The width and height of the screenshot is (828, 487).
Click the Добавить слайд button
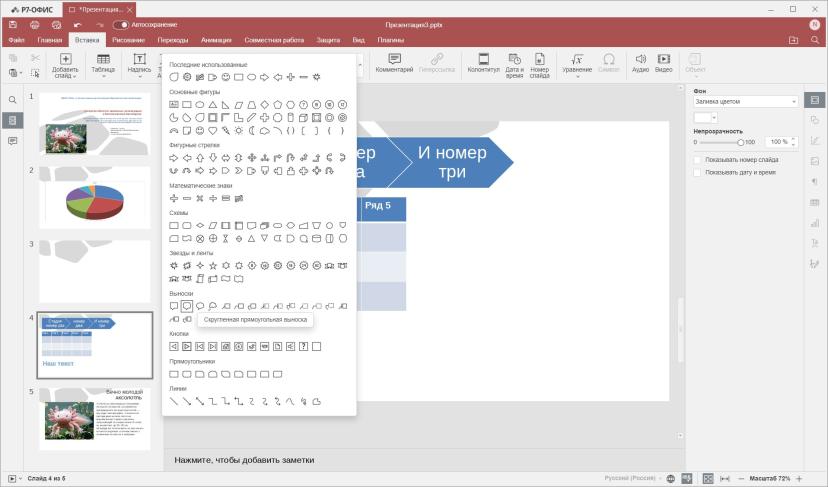pyautogui.click(x=65, y=65)
